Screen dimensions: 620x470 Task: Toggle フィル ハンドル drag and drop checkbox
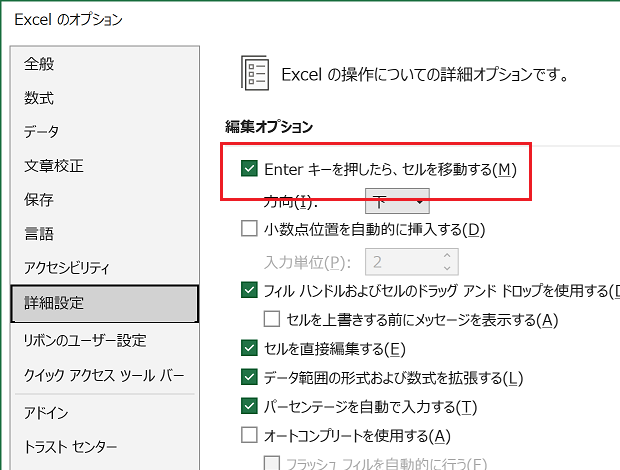249,290
